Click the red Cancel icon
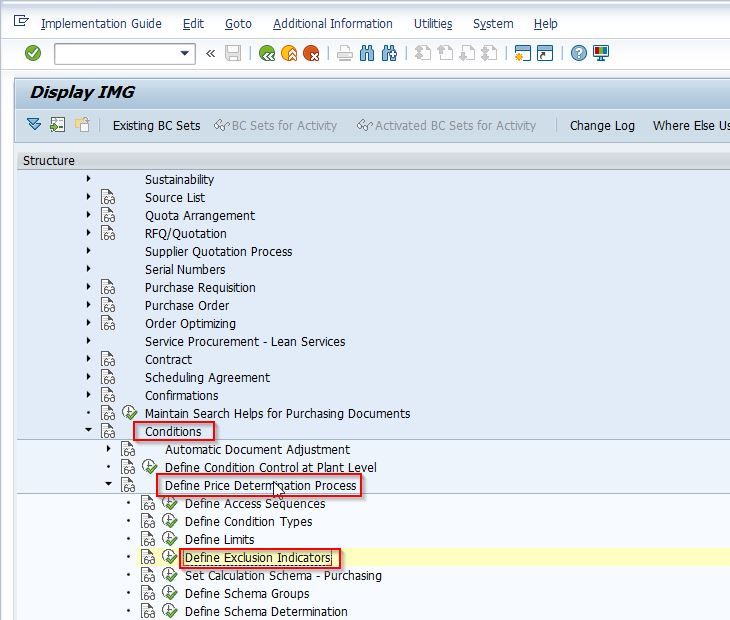Viewport: 730px width, 620px height. pos(311,54)
